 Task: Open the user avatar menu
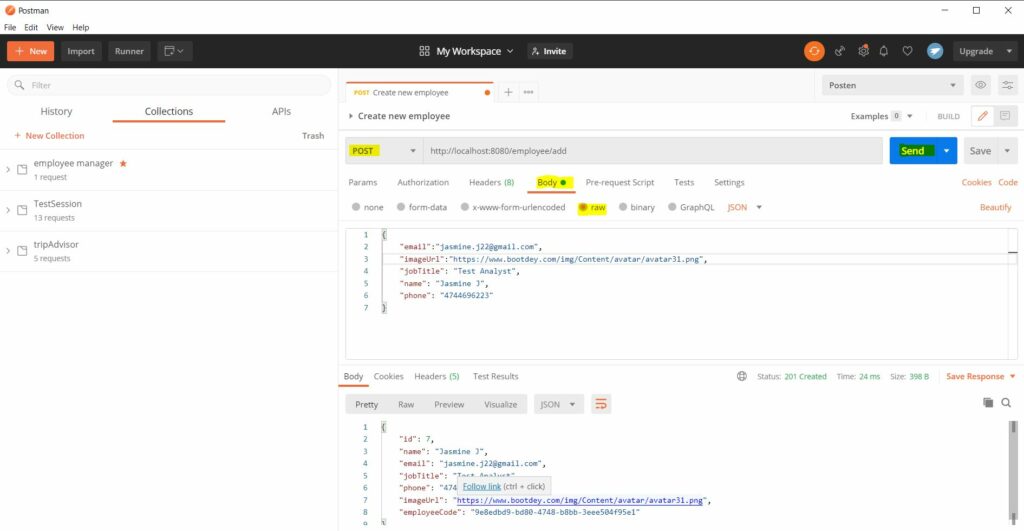[935, 51]
